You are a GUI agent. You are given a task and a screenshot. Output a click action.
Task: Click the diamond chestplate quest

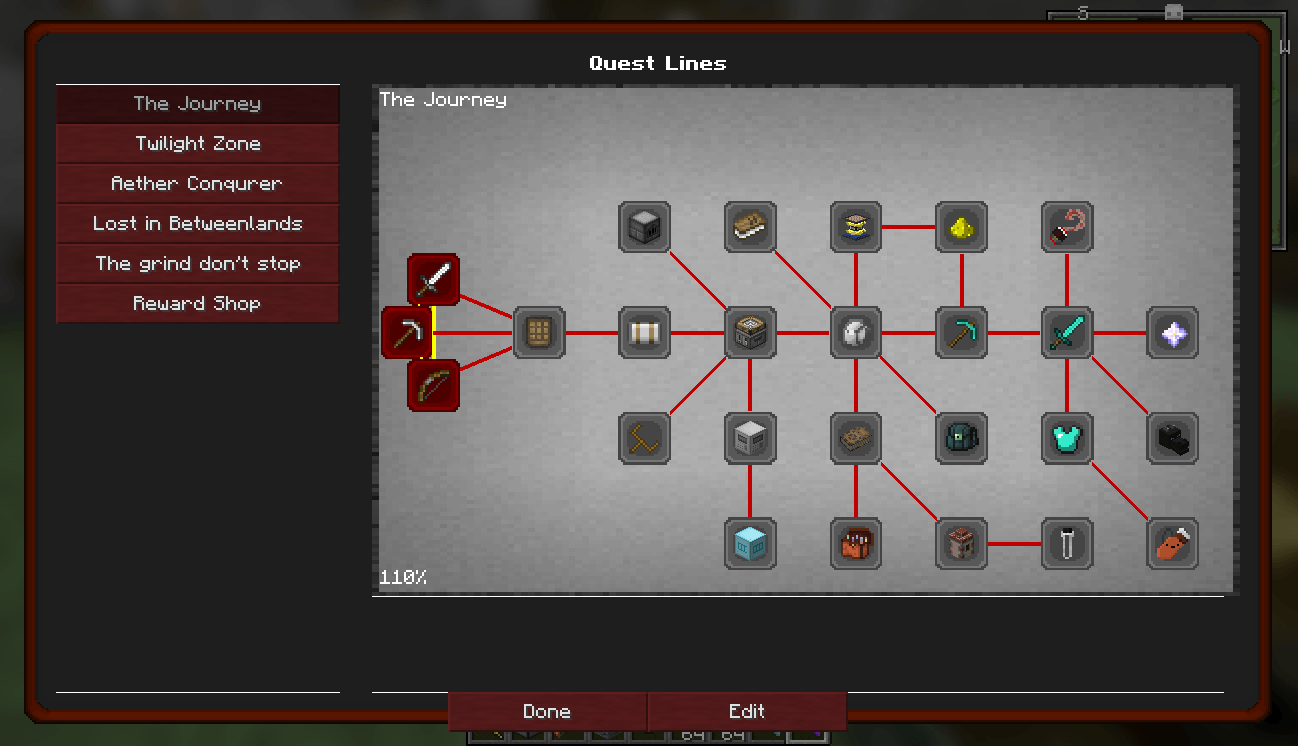1067,438
